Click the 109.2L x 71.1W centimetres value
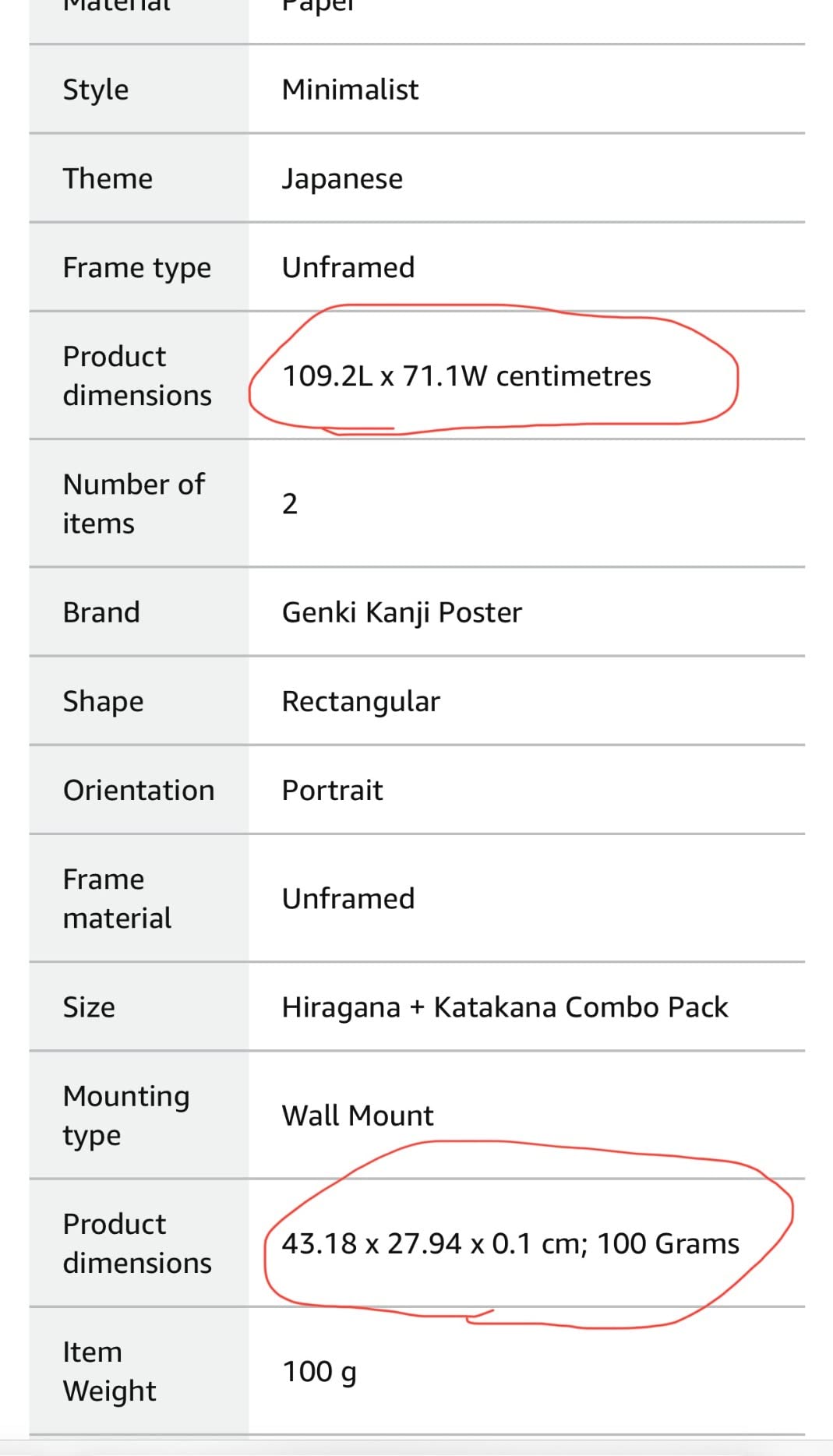The image size is (833, 1456). coord(466,375)
